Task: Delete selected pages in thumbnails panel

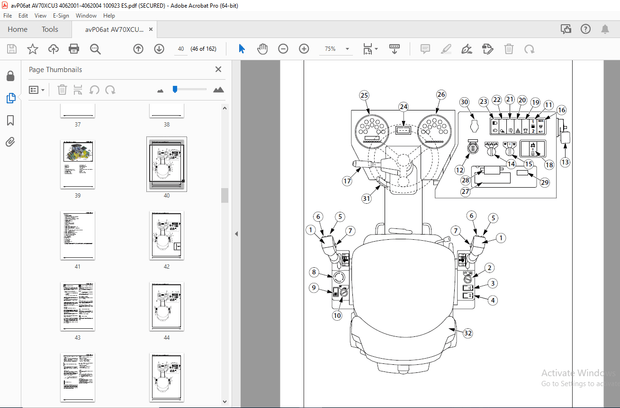Action: tap(62, 90)
